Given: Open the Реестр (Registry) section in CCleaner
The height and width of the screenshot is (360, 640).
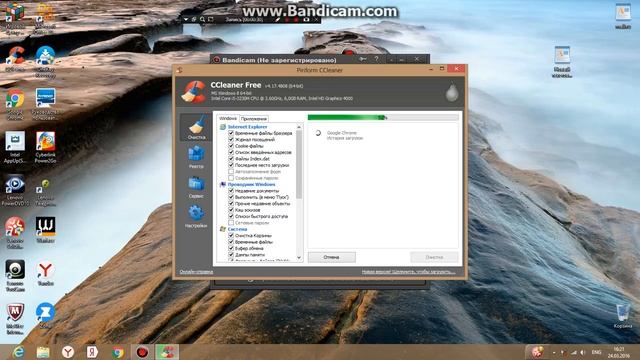Looking at the screenshot, I should (196, 157).
